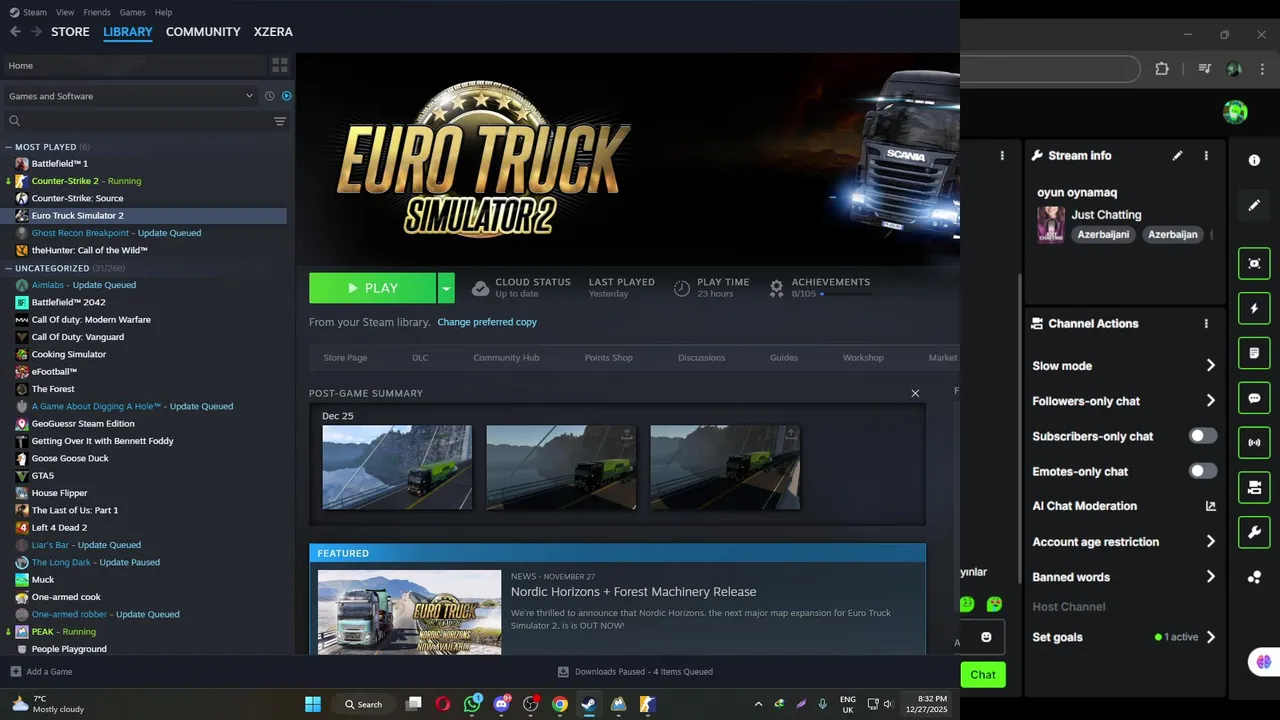Click the chat bubble icon in the dashboard sidebar

[x=1254, y=398]
